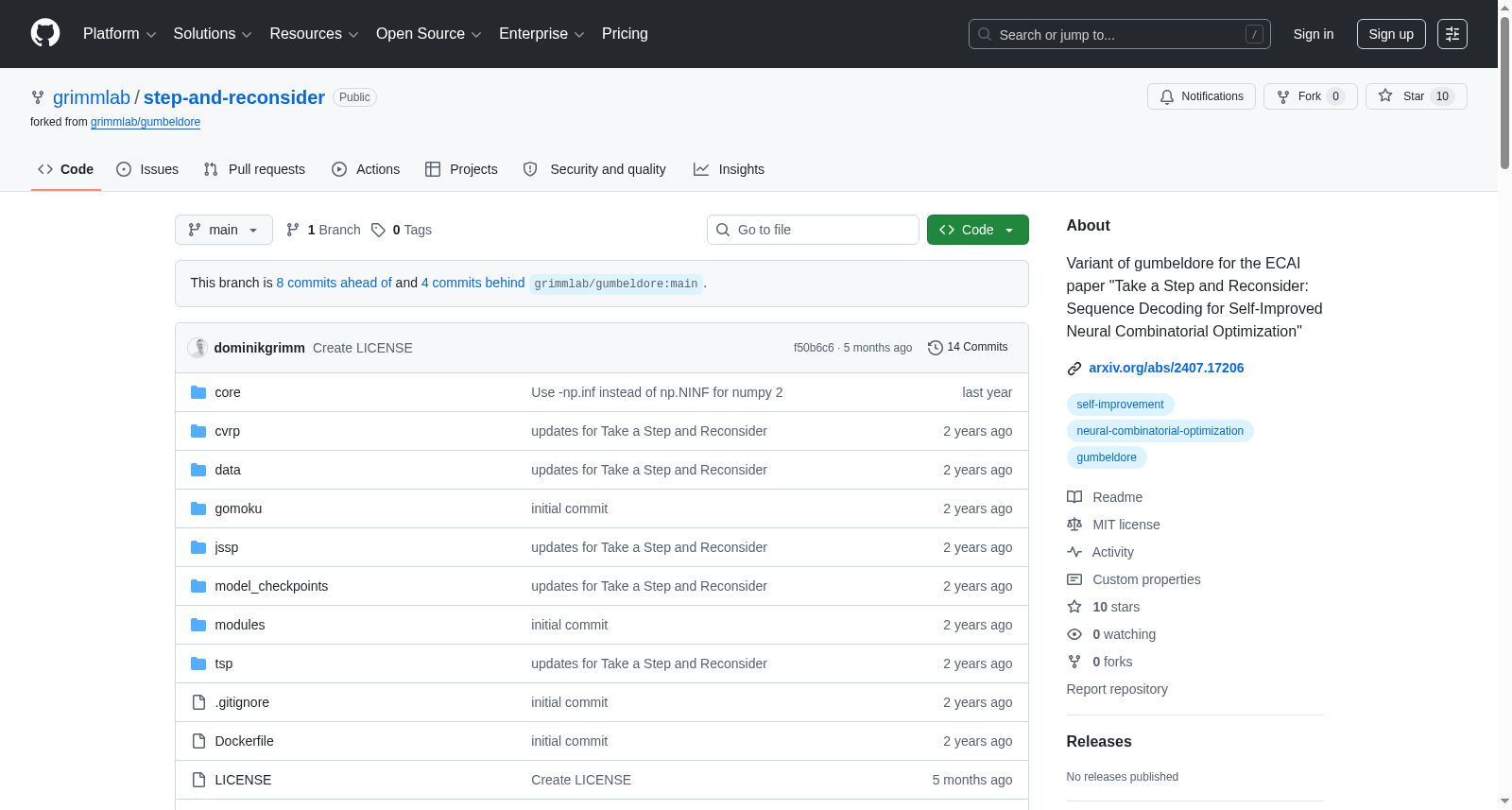Open the core folder
This screenshot has width=1512, height=810.
(228, 392)
